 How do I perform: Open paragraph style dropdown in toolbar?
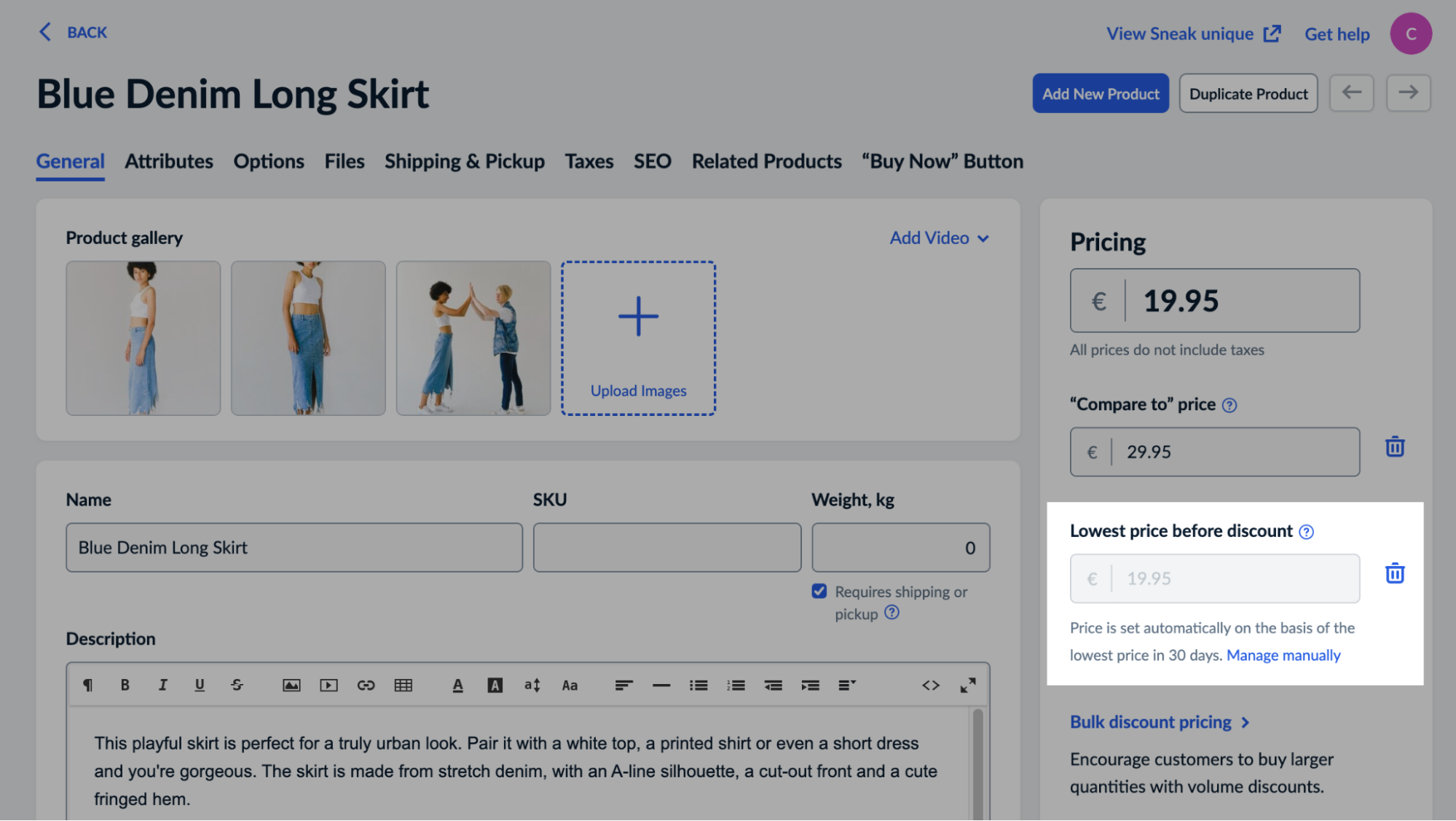[x=847, y=685]
